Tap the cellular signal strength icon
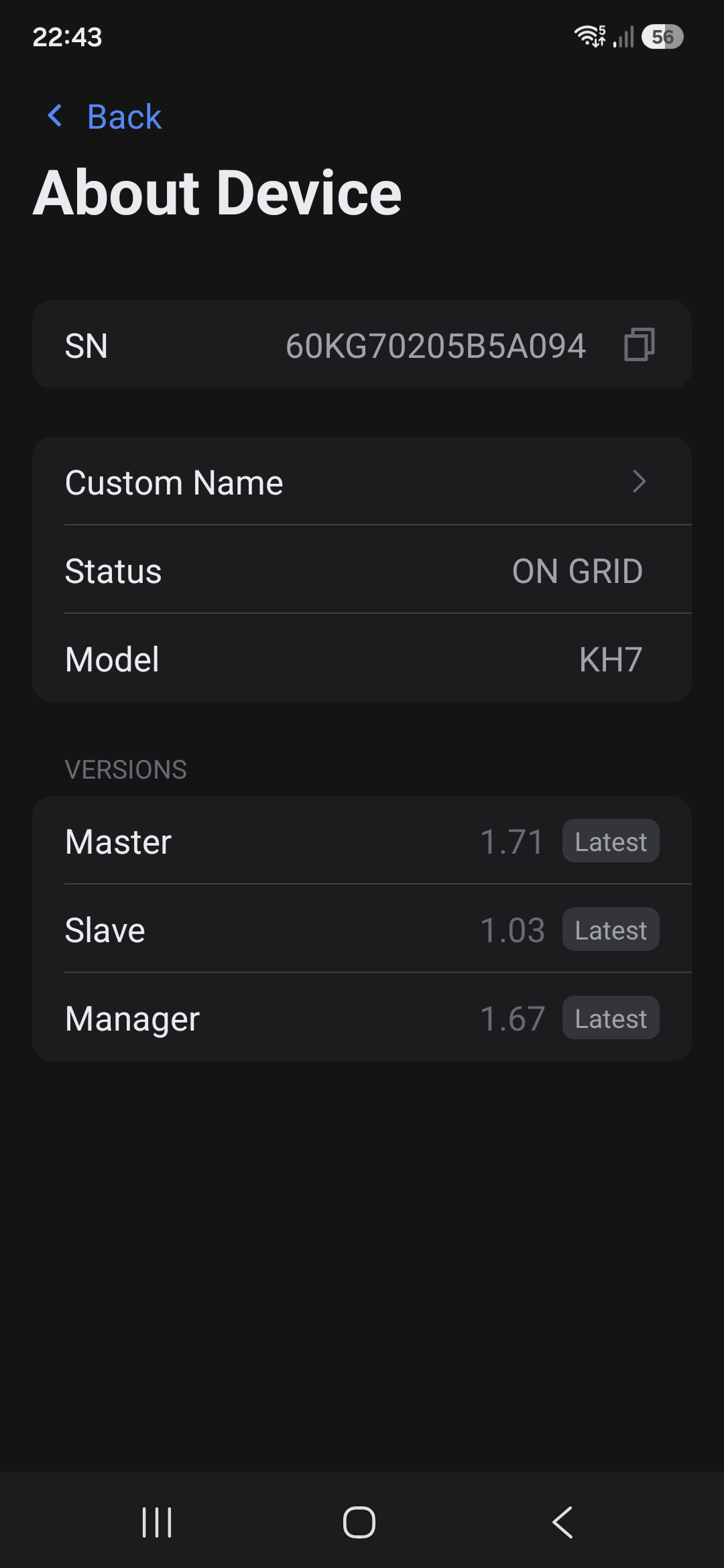 click(x=623, y=37)
